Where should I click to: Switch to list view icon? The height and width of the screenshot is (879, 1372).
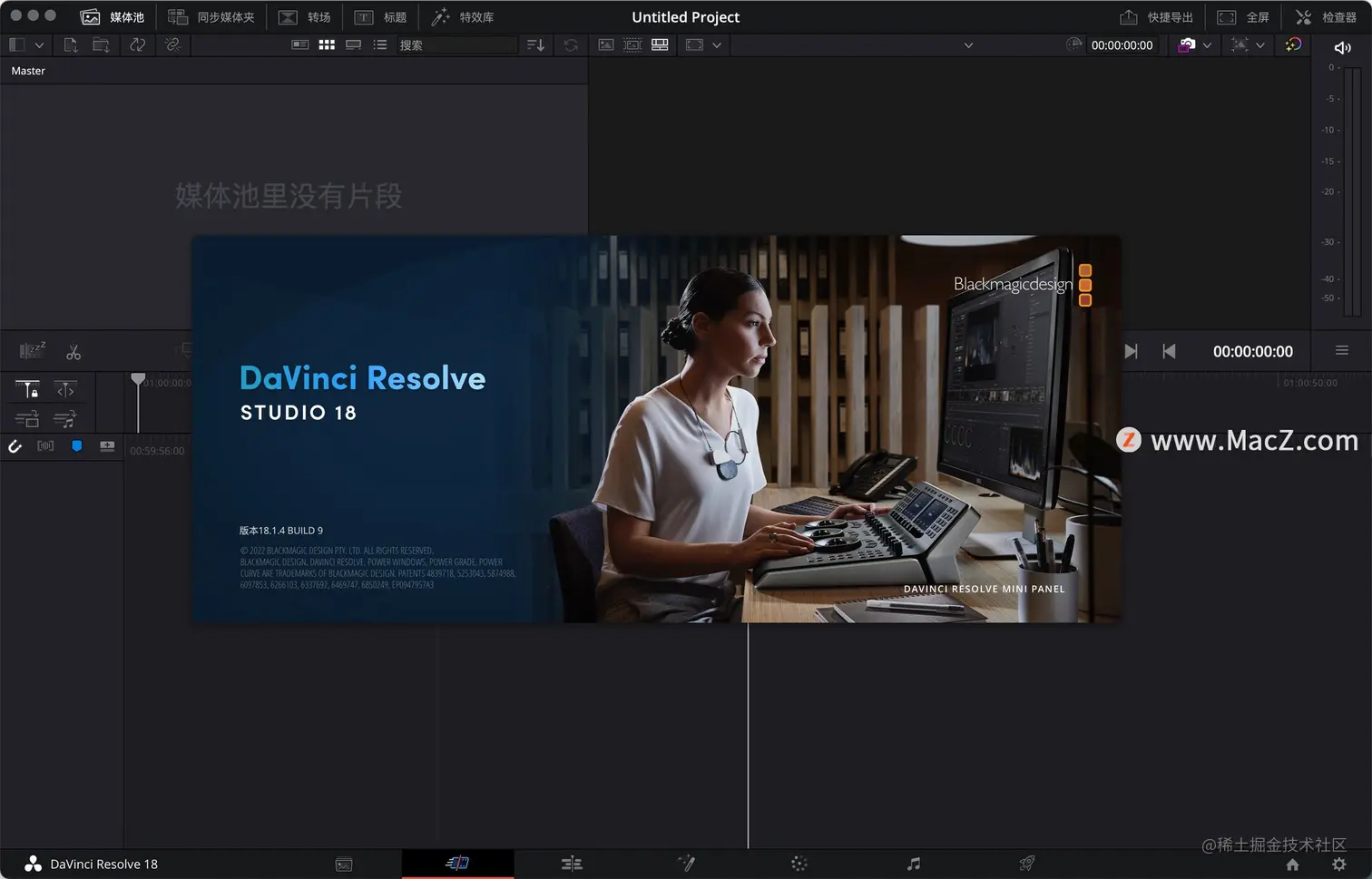pos(380,44)
